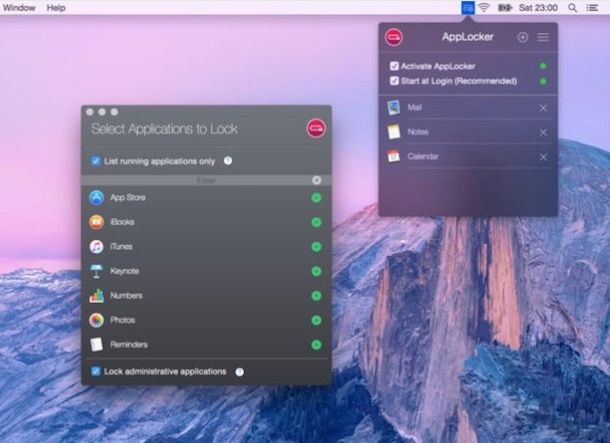This screenshot has height=443, width=610.
Task: Open the Window menu
Action: pos(19,8)
